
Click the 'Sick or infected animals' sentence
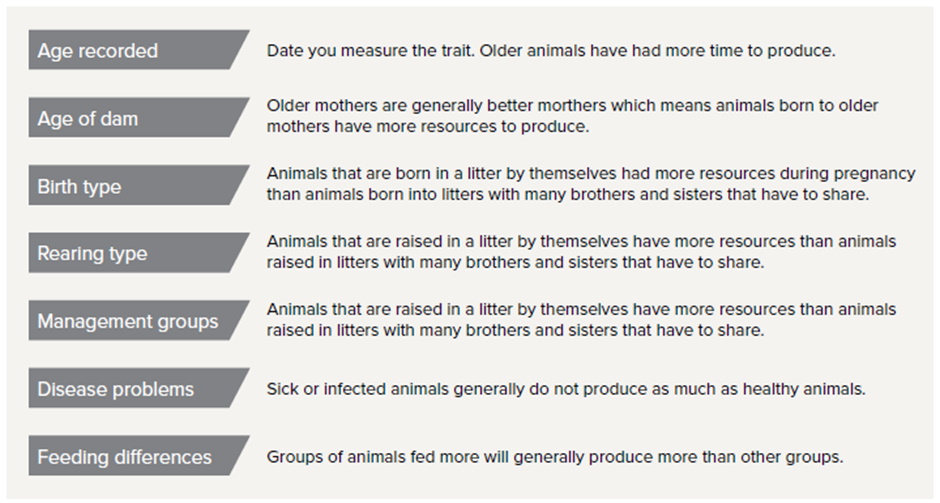click(x=565, y=388)
